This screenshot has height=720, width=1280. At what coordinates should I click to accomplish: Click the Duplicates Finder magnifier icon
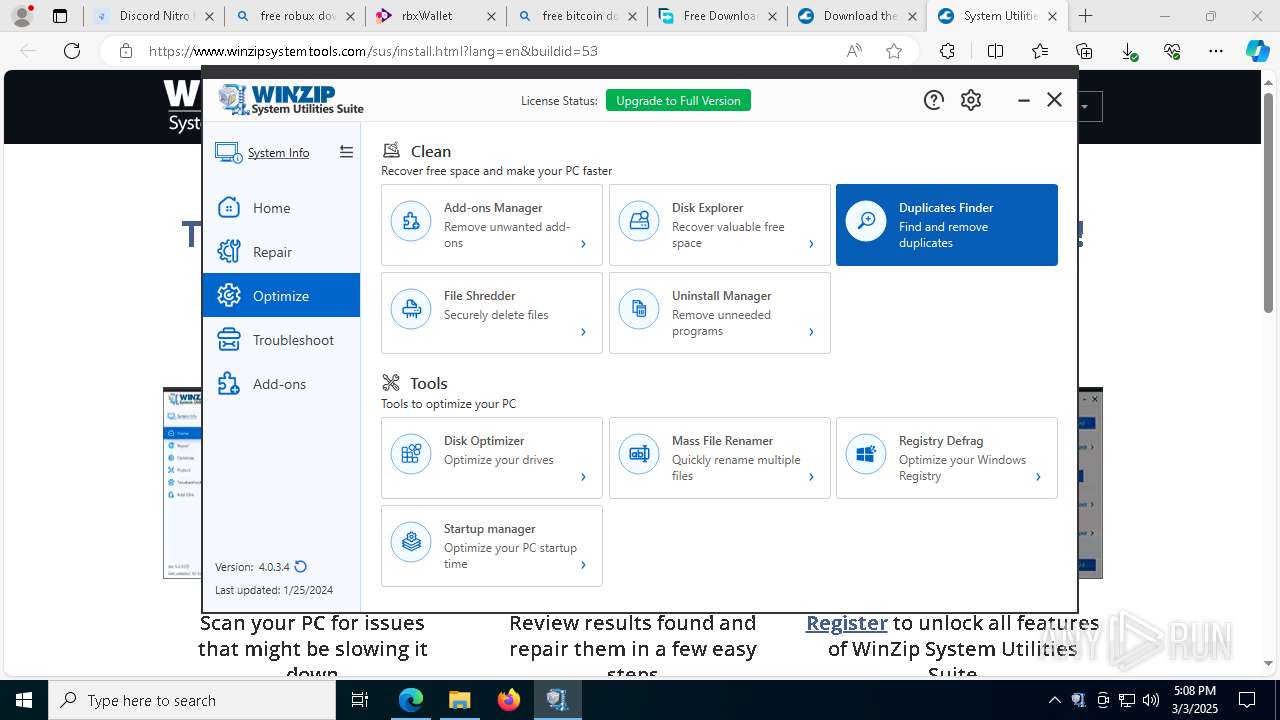tap(866, 221)
